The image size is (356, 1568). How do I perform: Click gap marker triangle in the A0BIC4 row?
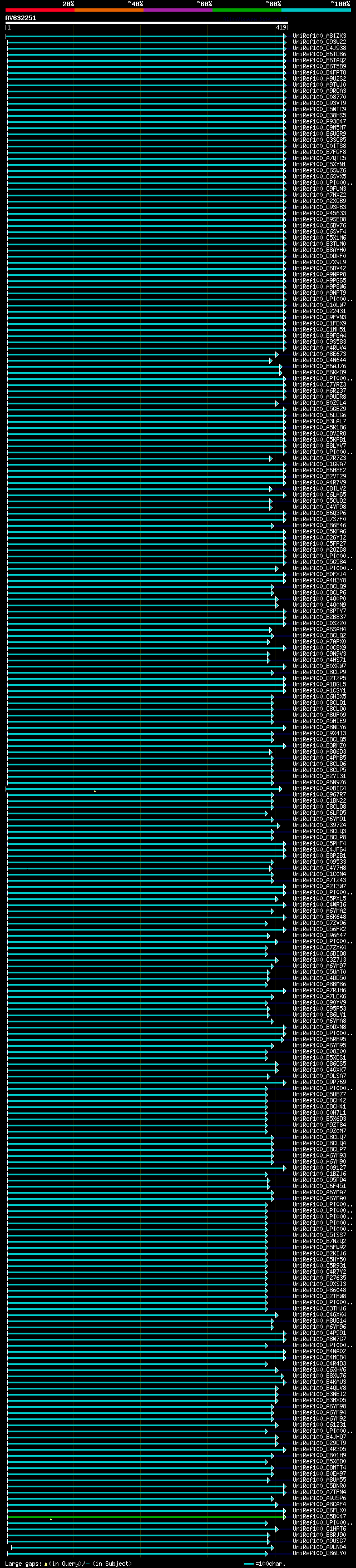[95, 791]
